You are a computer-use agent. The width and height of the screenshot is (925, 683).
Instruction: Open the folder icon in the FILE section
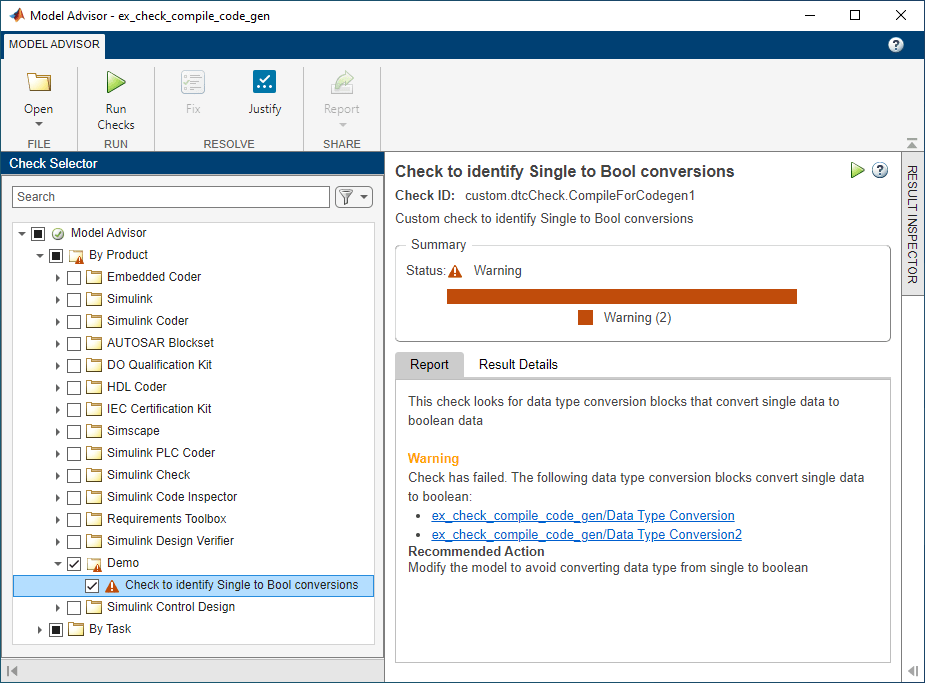(x=39, y=83)
